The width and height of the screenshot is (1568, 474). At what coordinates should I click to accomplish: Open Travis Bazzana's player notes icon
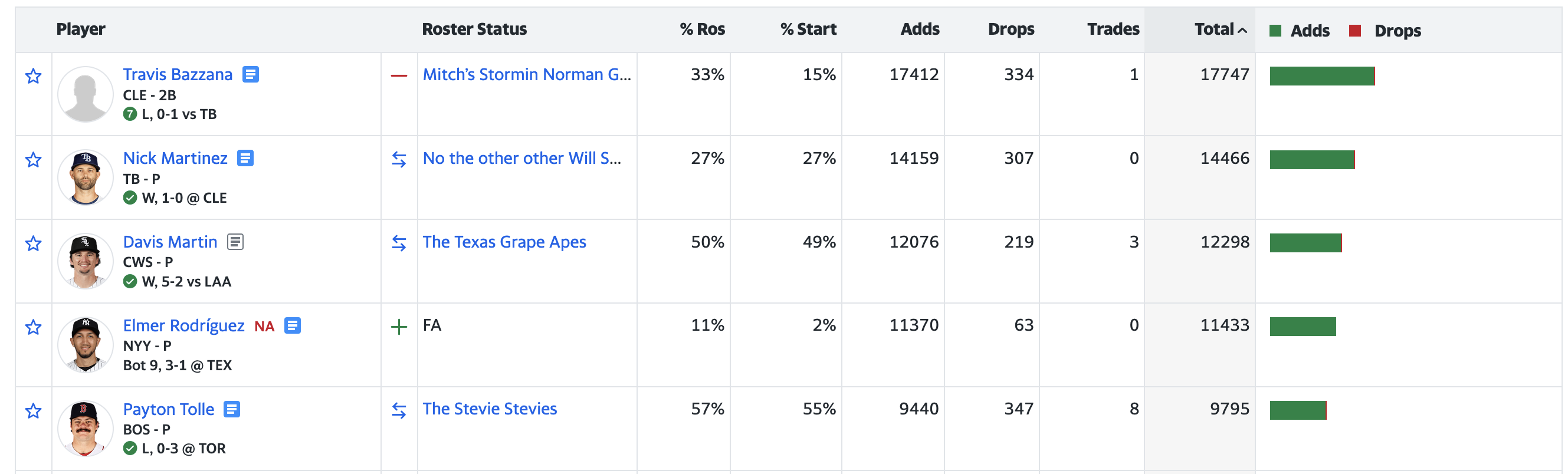250,74
